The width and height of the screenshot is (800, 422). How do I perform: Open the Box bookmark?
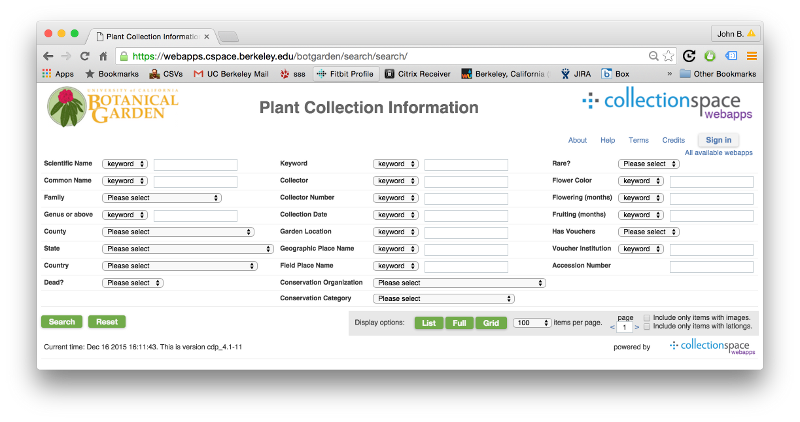coord(615,74)
